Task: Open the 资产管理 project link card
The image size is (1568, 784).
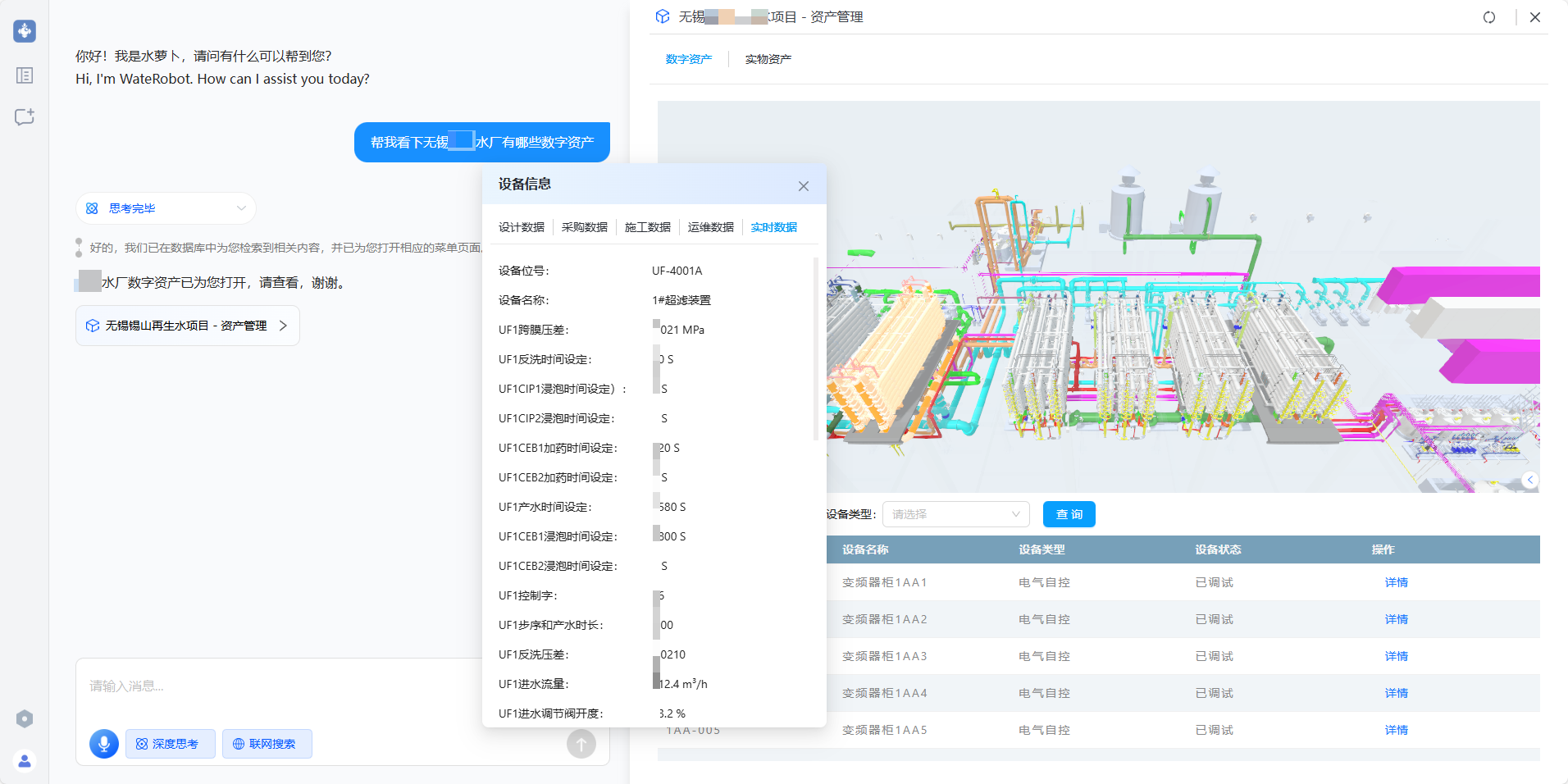Action: point(188,326)
